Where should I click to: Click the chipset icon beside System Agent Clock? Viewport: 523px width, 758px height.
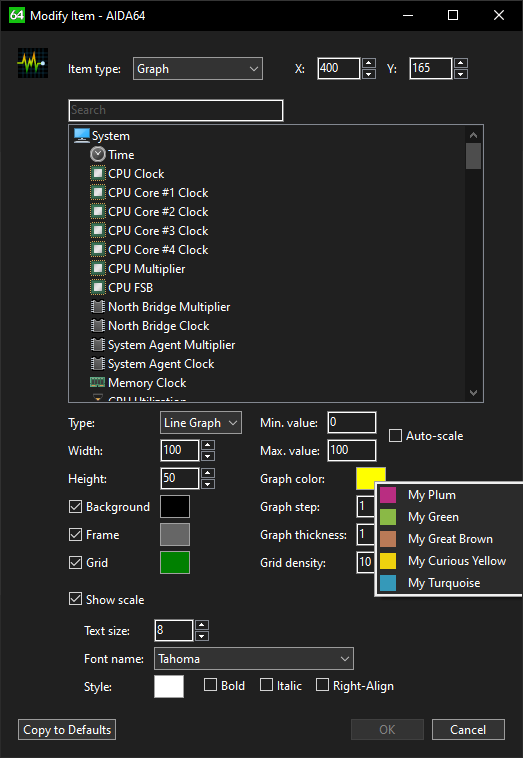(x=98, y=364)
